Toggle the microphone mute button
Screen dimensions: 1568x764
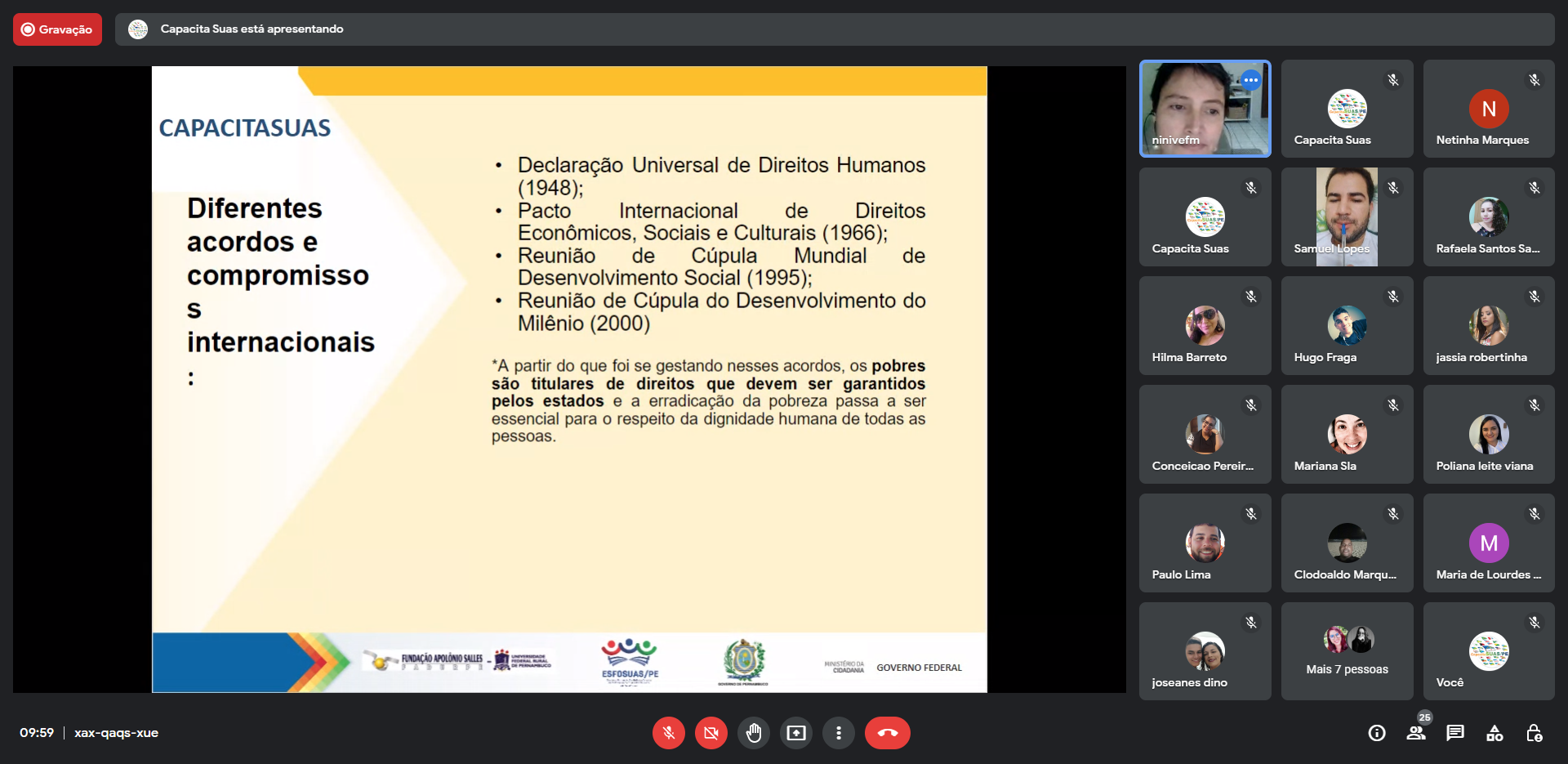coord(668,733)
